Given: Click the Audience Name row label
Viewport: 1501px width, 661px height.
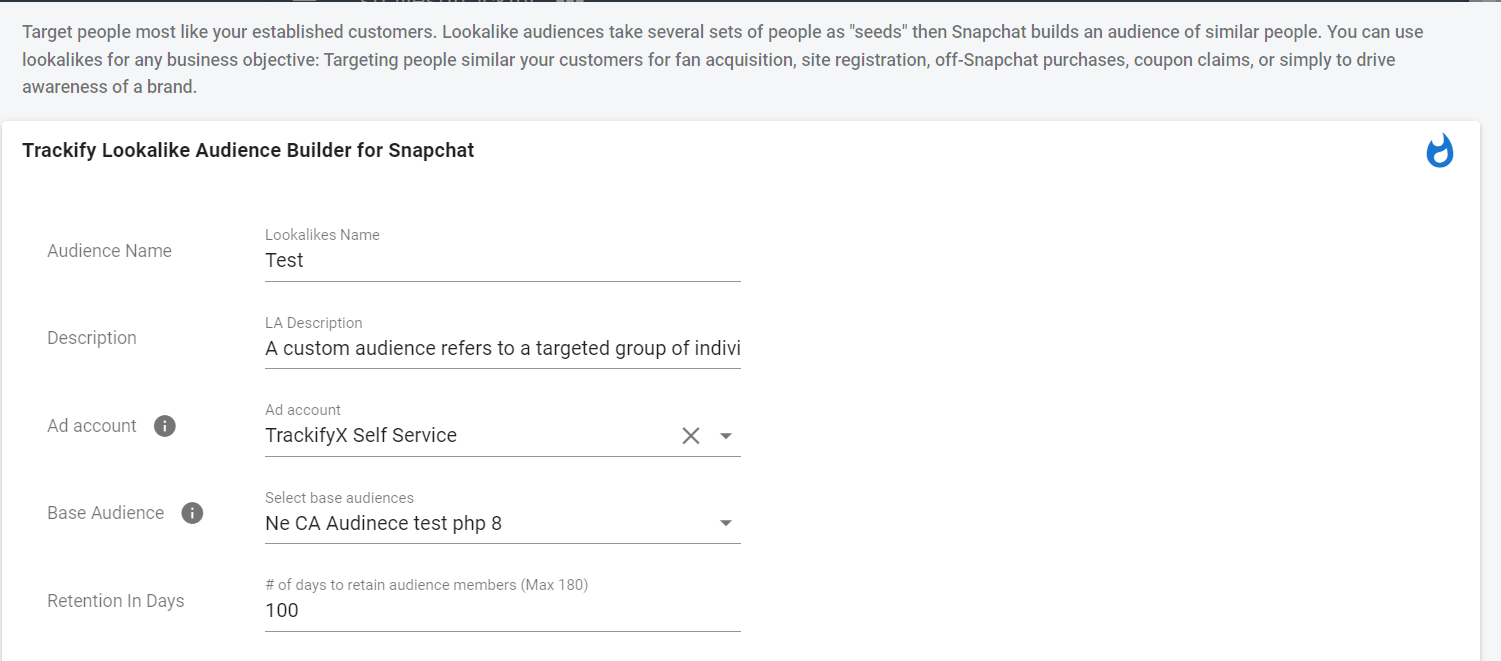Looking at the screenshot, I should pyautogui.click(x=109, y=251).
